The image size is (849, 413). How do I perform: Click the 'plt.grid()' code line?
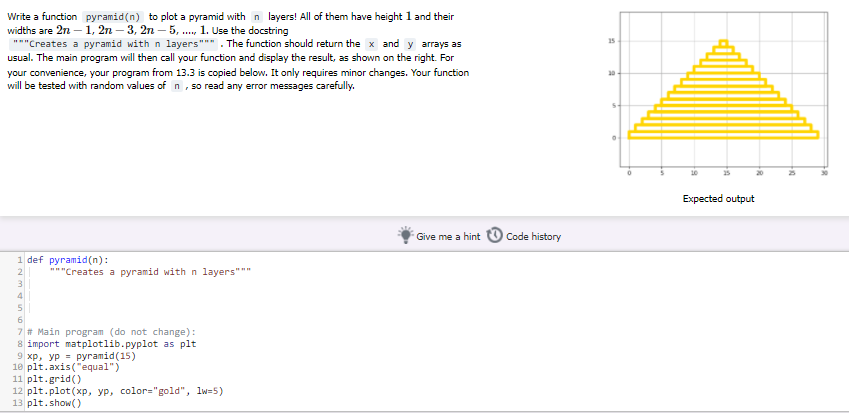(x=54, y=379)
